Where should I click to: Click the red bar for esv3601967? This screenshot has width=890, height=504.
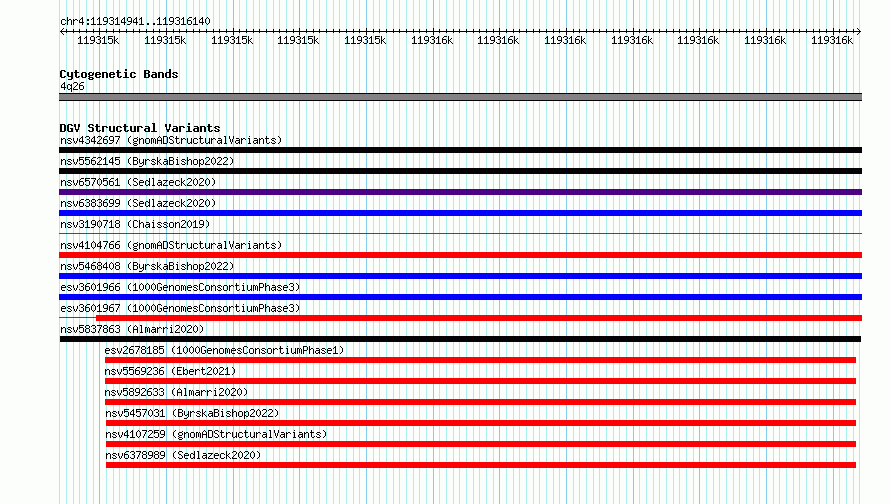click(478, 318)
